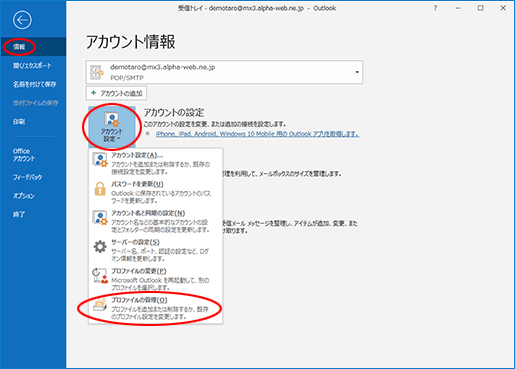Choose パスワードを更新(U) menu entry
Viewport: 515px width, 369px height.
point(156,192)
